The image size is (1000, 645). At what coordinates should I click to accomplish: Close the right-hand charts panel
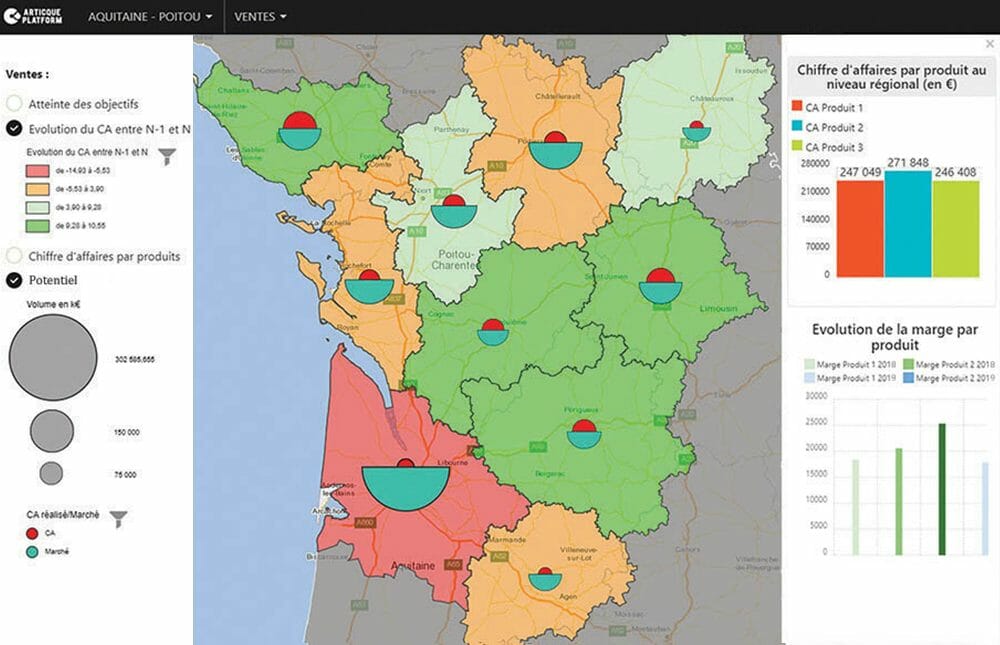(x=990, y=44)
